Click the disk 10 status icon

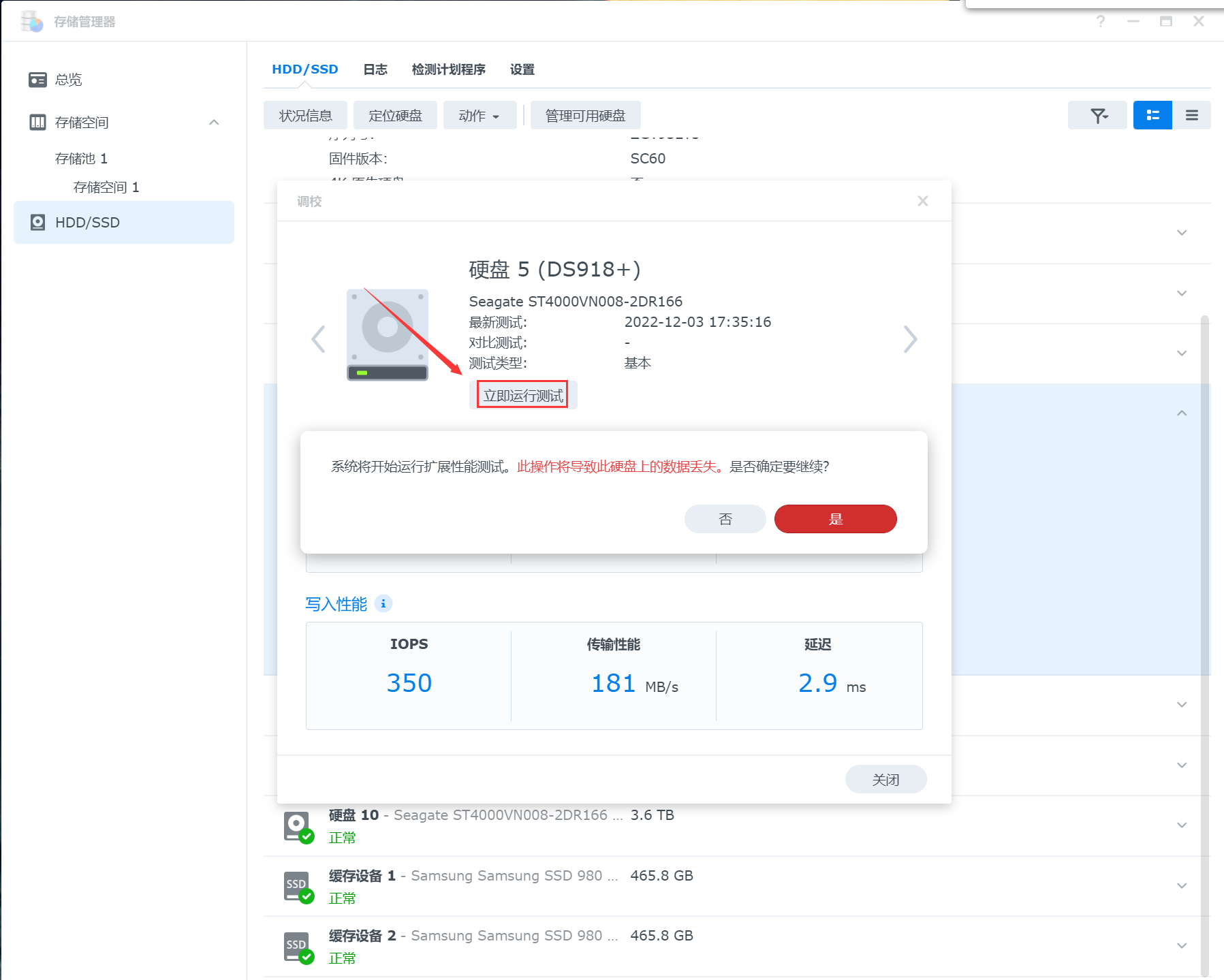(298, 826)
